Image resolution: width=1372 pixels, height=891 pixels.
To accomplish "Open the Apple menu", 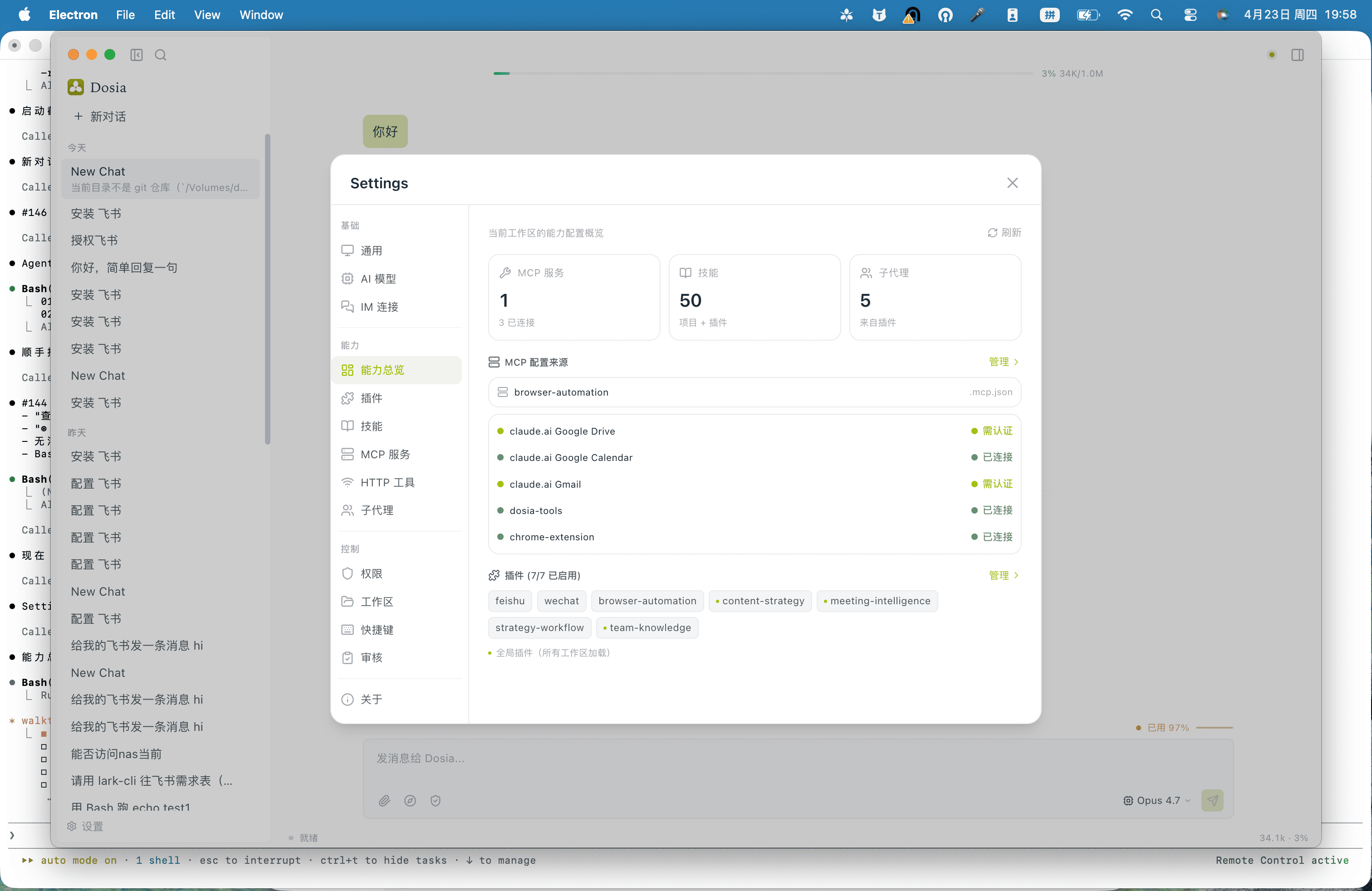I will tap(25, 15).
